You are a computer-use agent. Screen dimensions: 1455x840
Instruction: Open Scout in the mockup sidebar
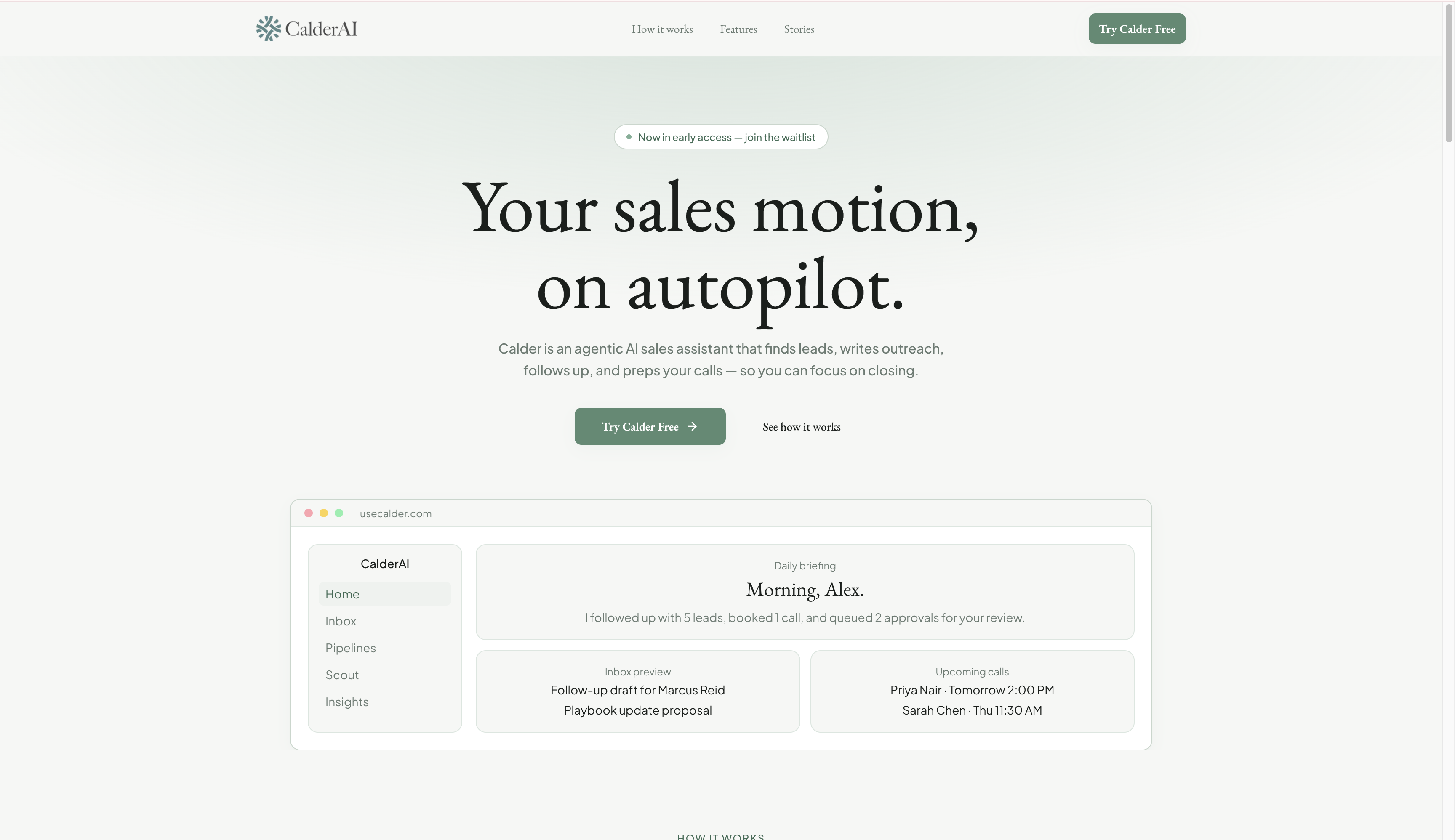pos(384,675)
